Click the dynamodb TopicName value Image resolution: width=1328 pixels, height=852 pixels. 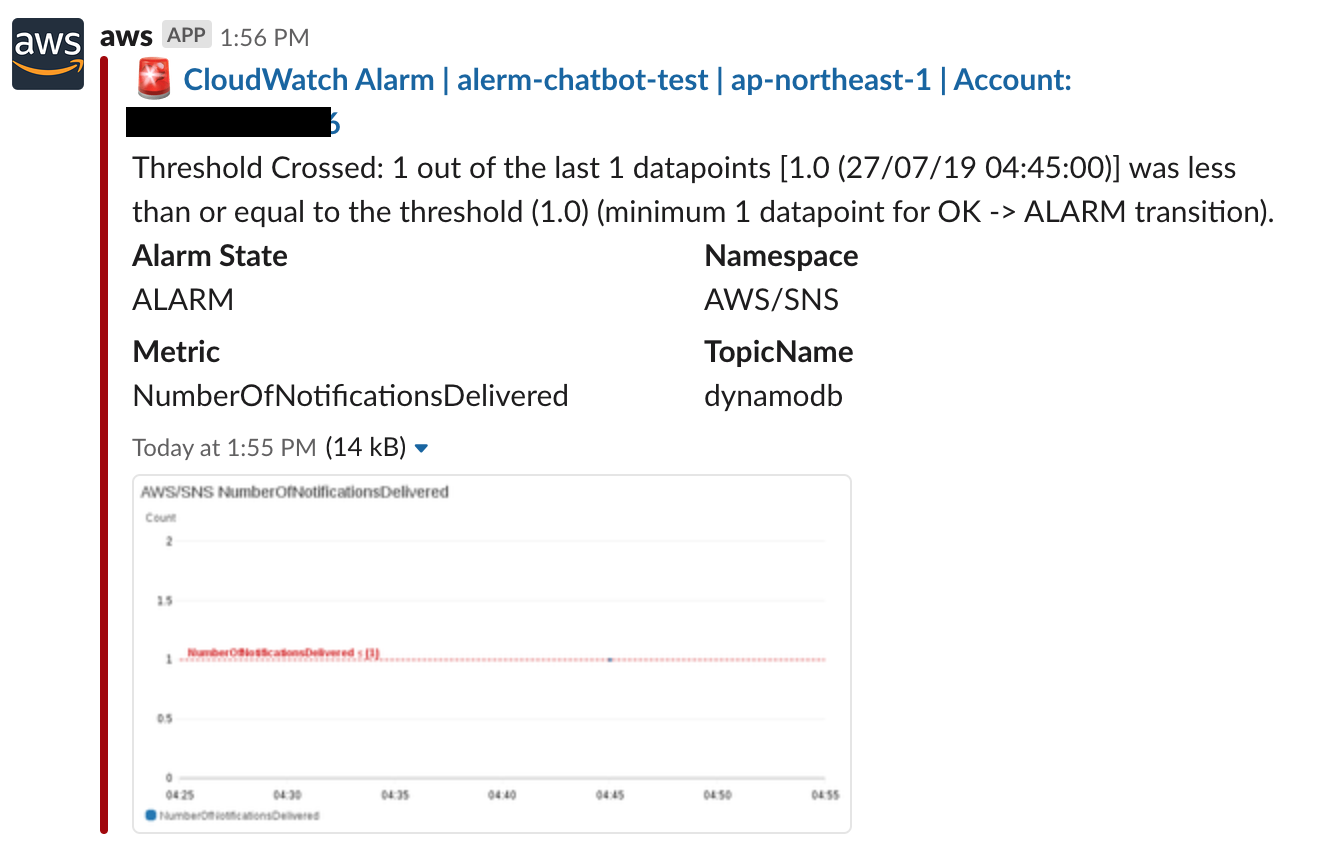tap(774, 396)
